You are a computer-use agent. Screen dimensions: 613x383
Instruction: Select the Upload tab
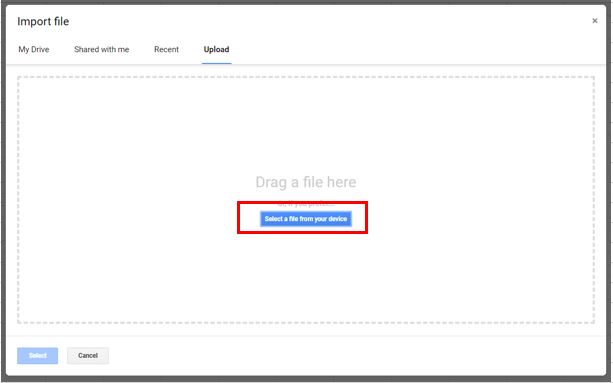(x=217, y=50)
